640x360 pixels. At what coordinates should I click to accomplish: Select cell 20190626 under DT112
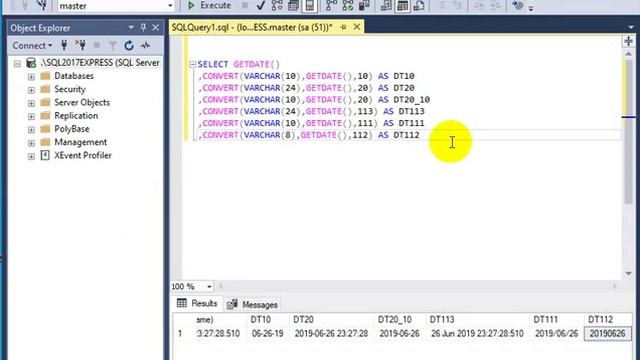coord(607,333)
